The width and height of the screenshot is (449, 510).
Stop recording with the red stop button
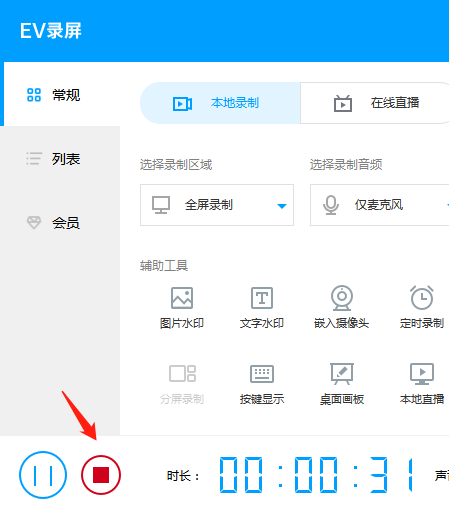tap(101, 475)
